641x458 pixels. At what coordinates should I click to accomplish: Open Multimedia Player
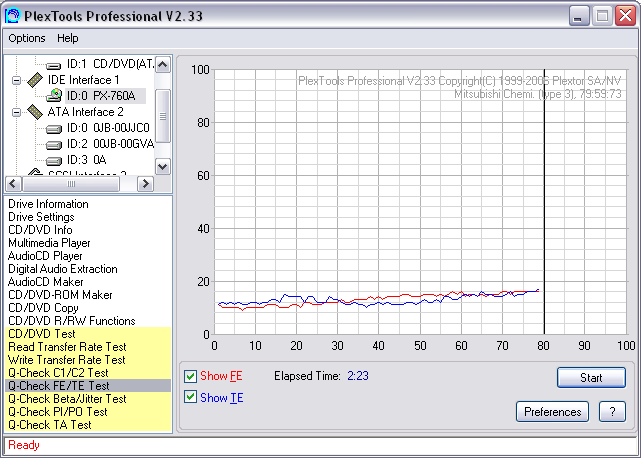(49, 243)
